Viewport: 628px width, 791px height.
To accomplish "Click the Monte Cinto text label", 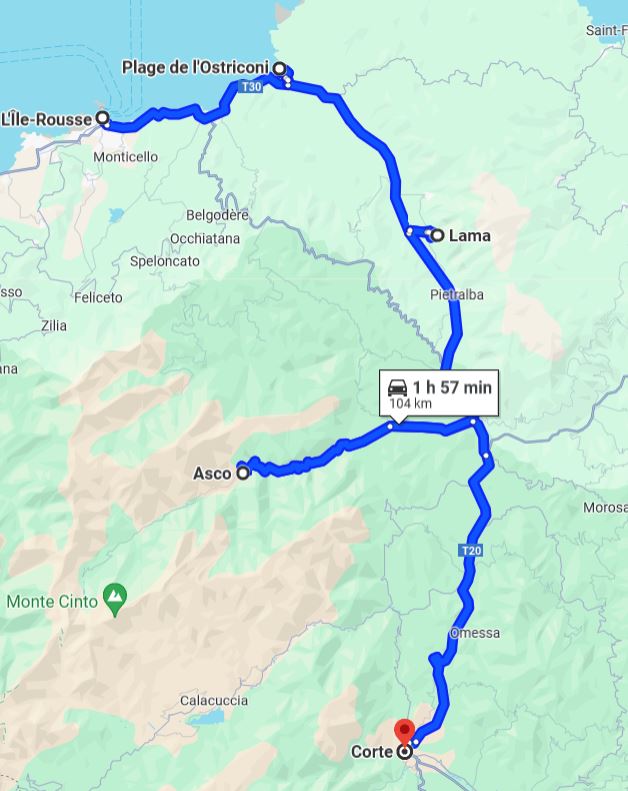I will tap(52, 601).
